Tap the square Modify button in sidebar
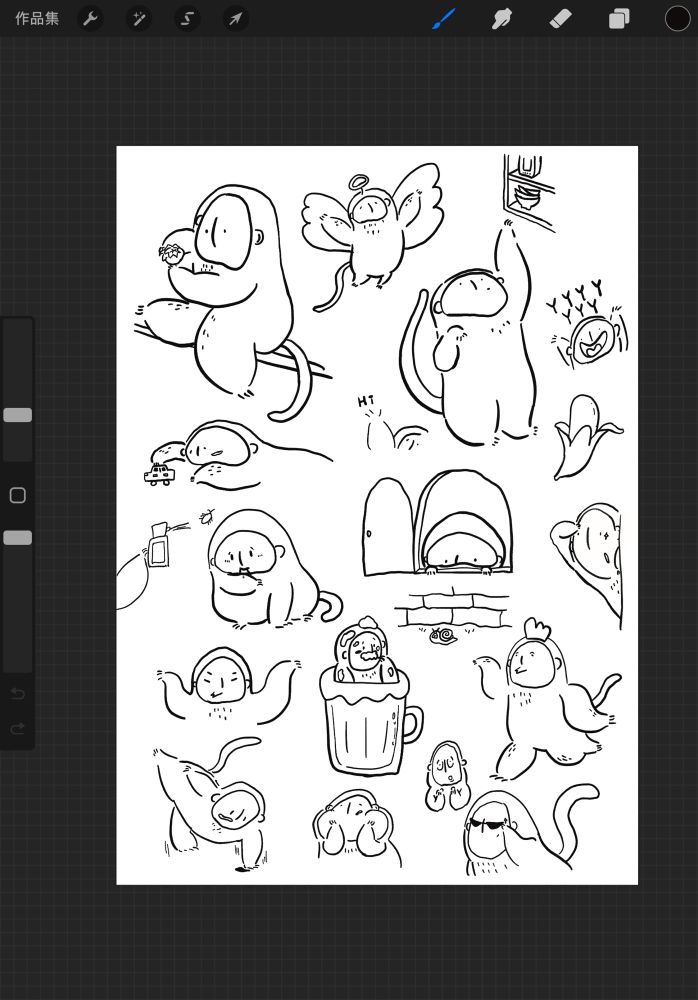The height and width of the screenshot is (1000, 698). click(18, 496)
